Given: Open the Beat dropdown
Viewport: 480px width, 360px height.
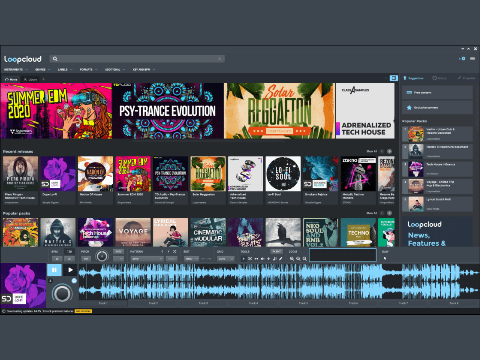Looking at the screenshot, I should (x=192, y=259).
